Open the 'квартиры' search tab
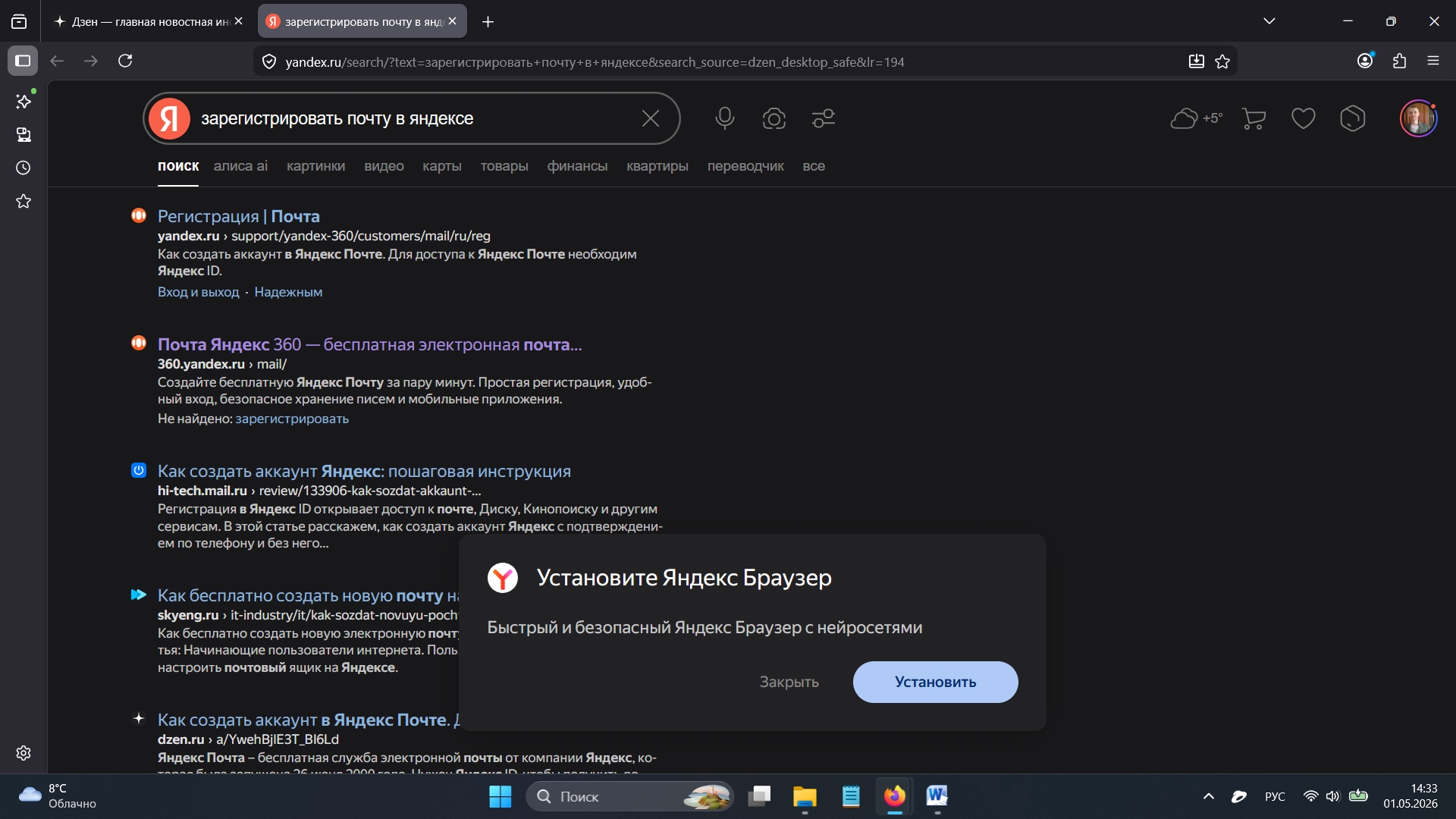The width and height of the screenshot is (1456, 819). (x=657, y=166)
